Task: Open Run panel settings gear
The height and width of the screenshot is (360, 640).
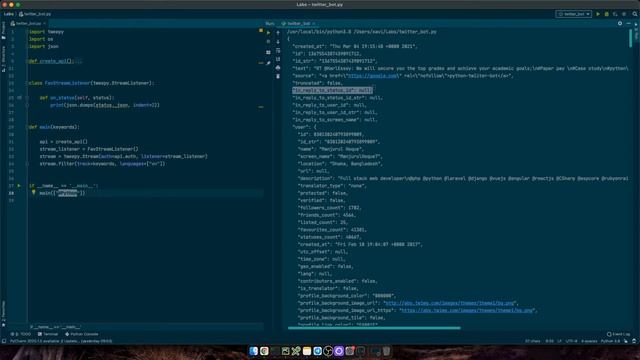Action: [x=620, y=23]
